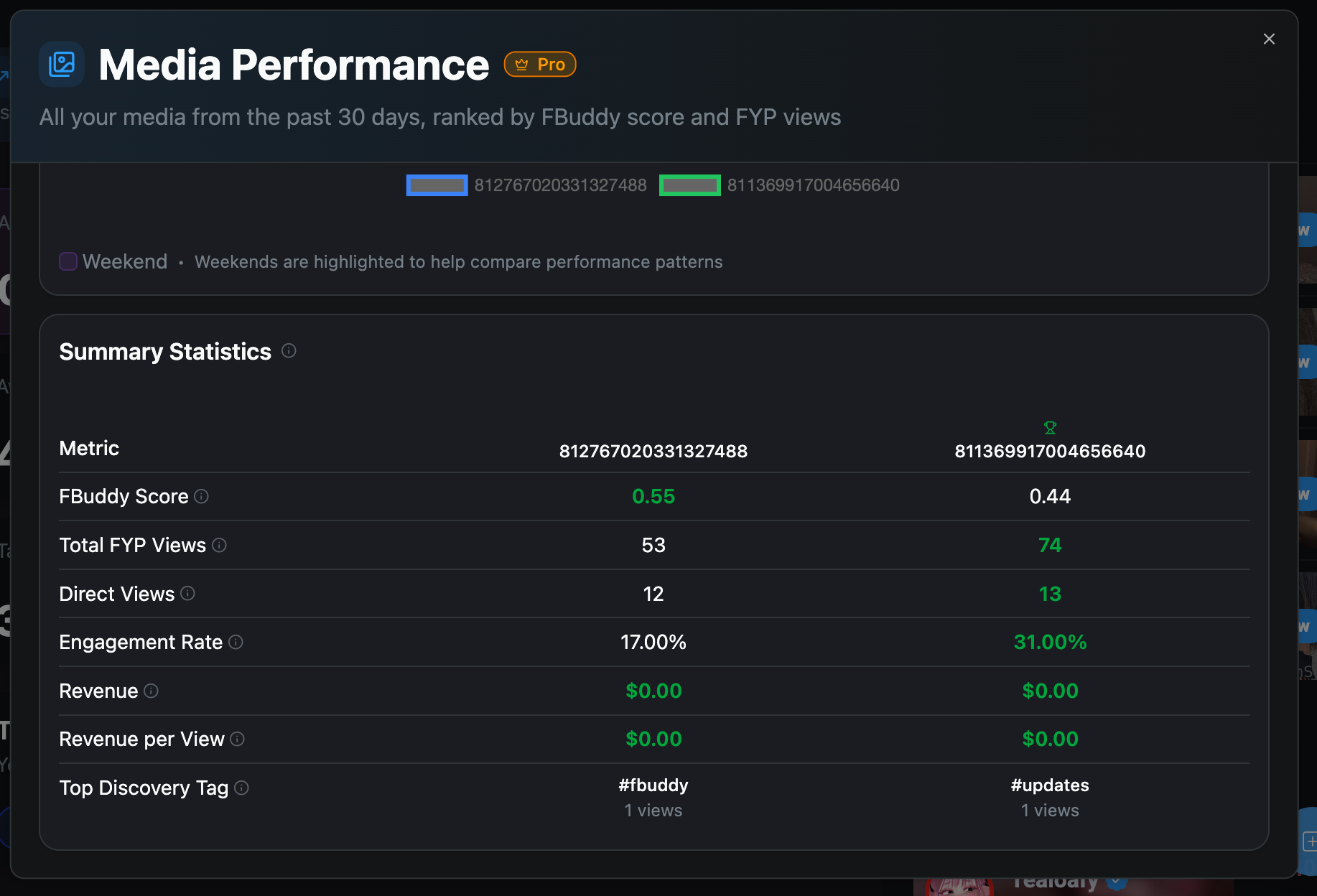Click the Pro crown badge
This screenshot has width=1317, height=896.
click(540, 65)
